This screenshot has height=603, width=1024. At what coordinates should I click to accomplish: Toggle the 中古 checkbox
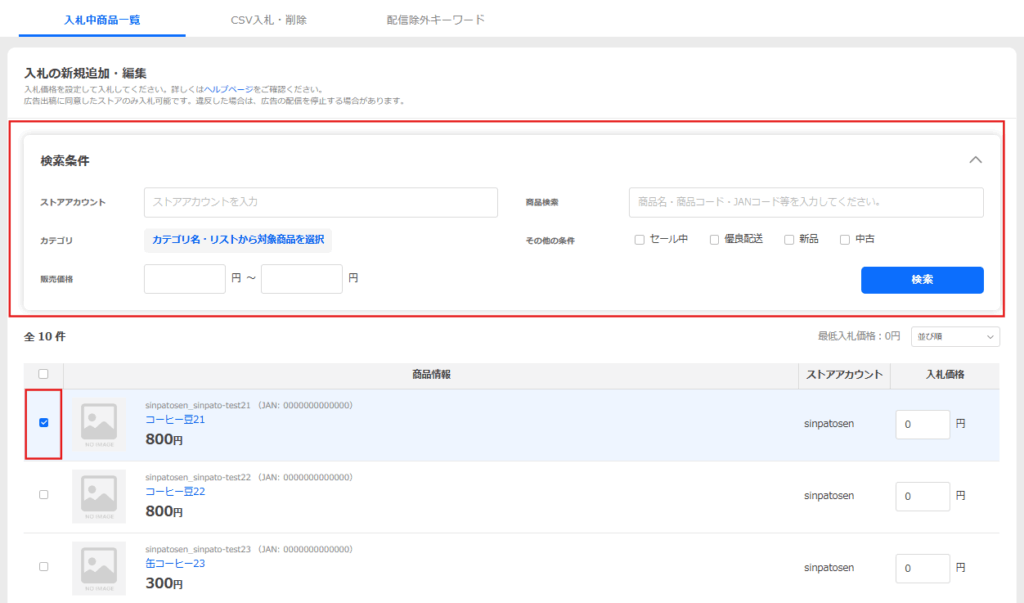[845, 240]
